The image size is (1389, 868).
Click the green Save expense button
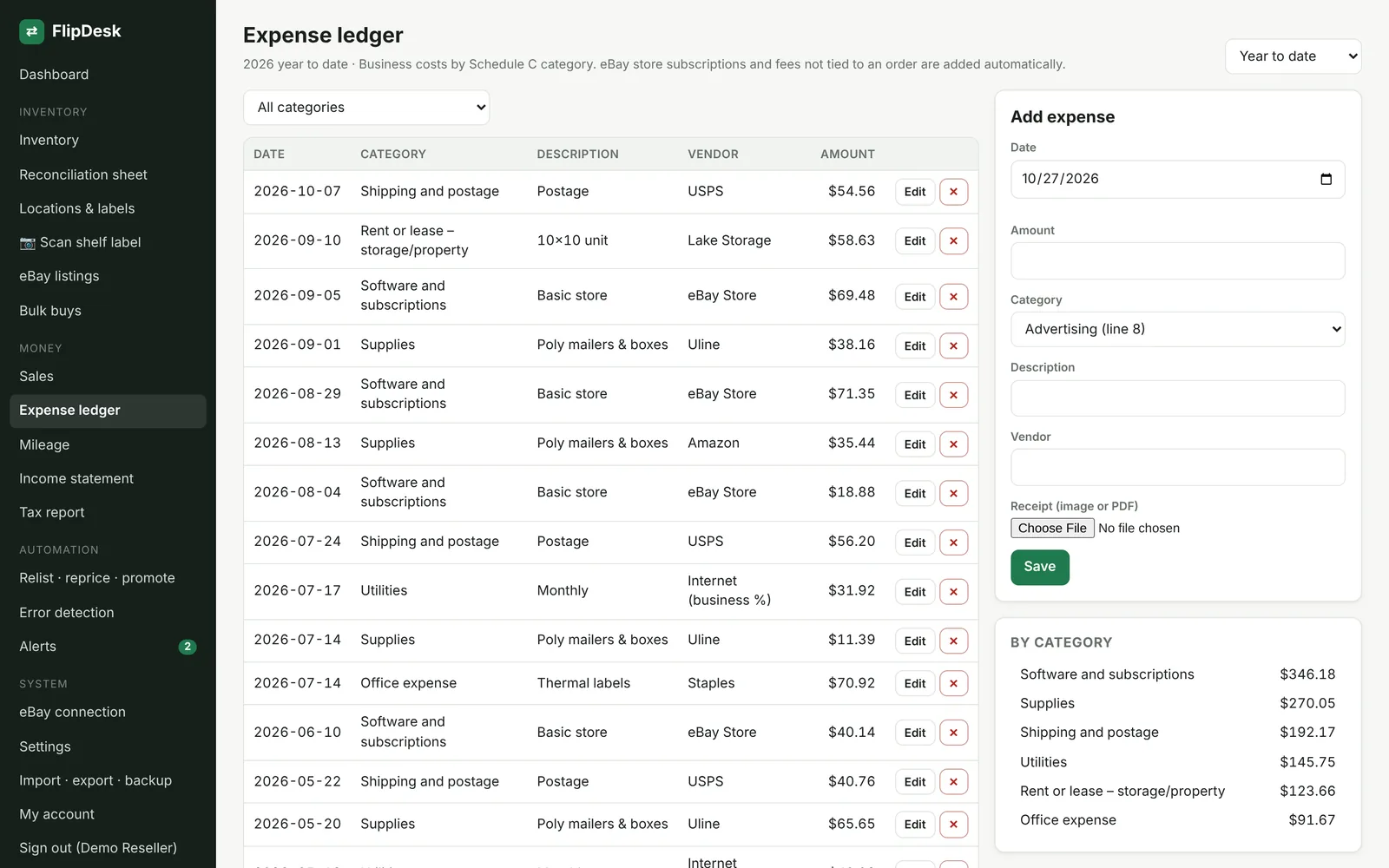click(x=1039, y=567)
